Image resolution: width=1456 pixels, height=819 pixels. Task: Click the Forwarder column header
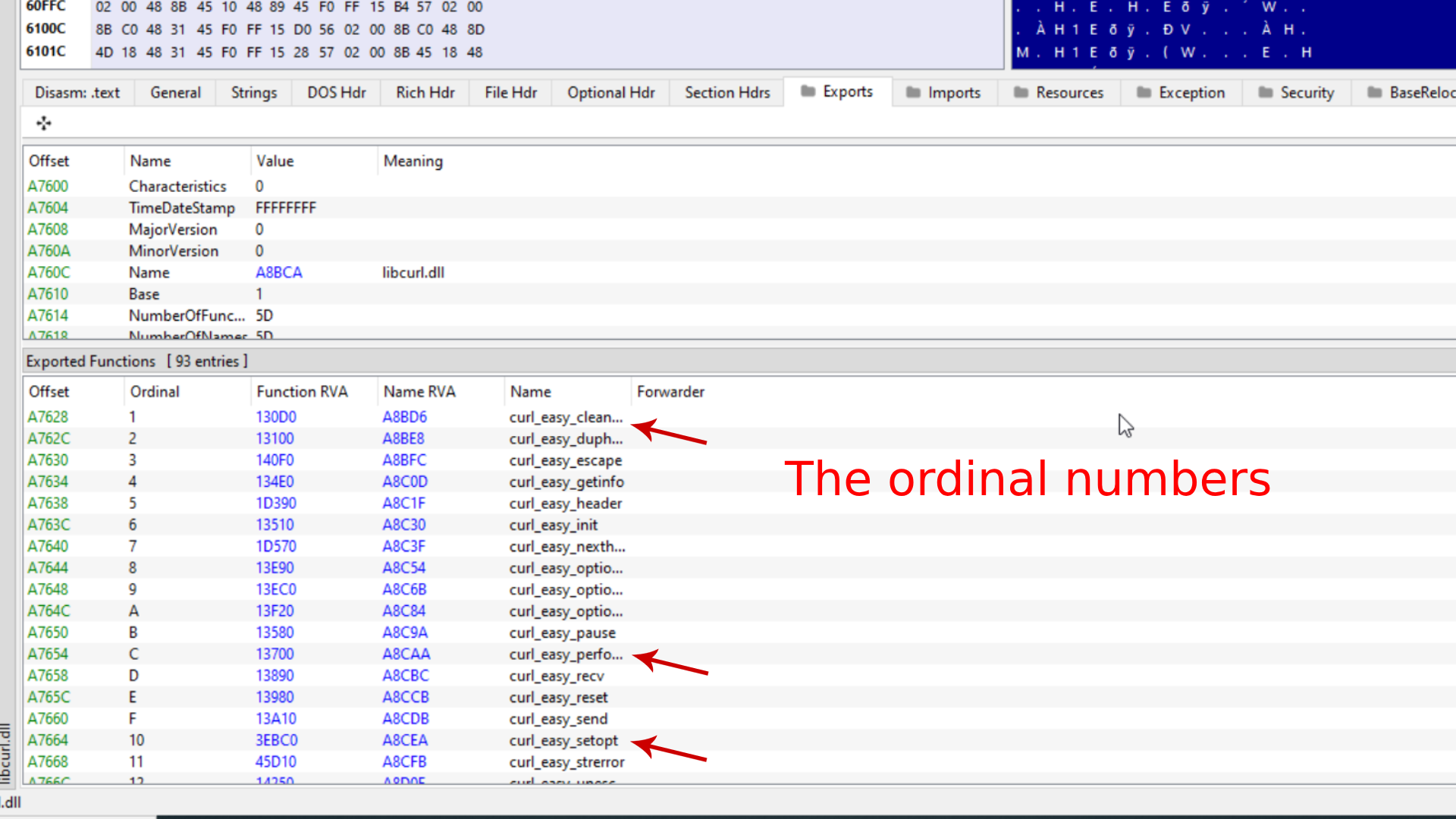(x=670, y=391)
